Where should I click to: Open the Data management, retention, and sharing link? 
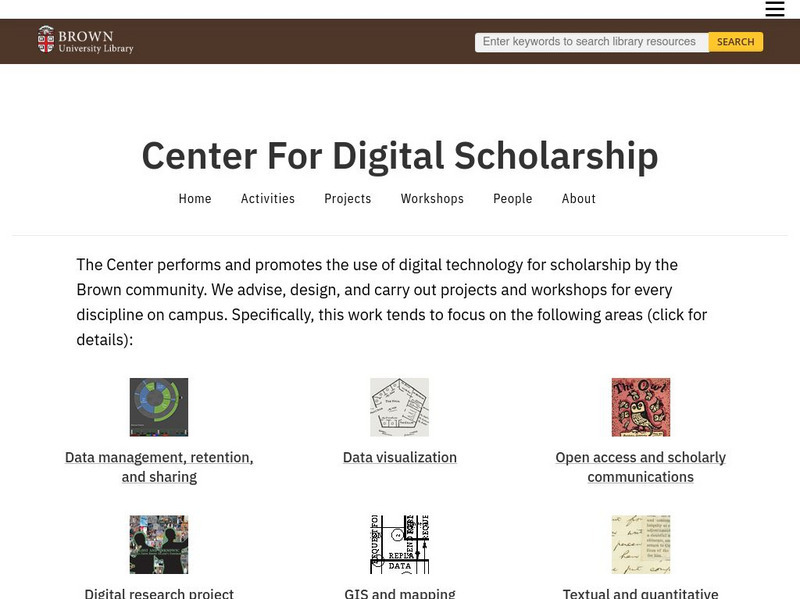tap(158, 467)
